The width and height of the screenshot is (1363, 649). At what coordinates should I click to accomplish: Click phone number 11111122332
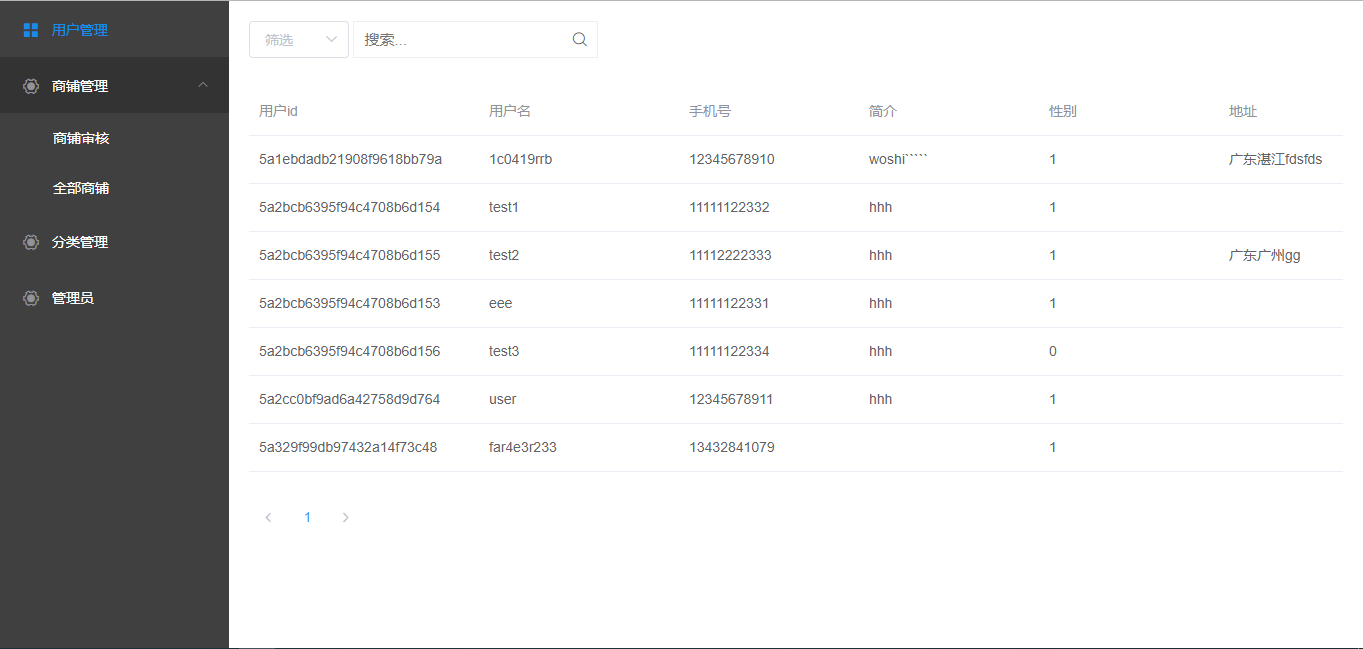729,207
